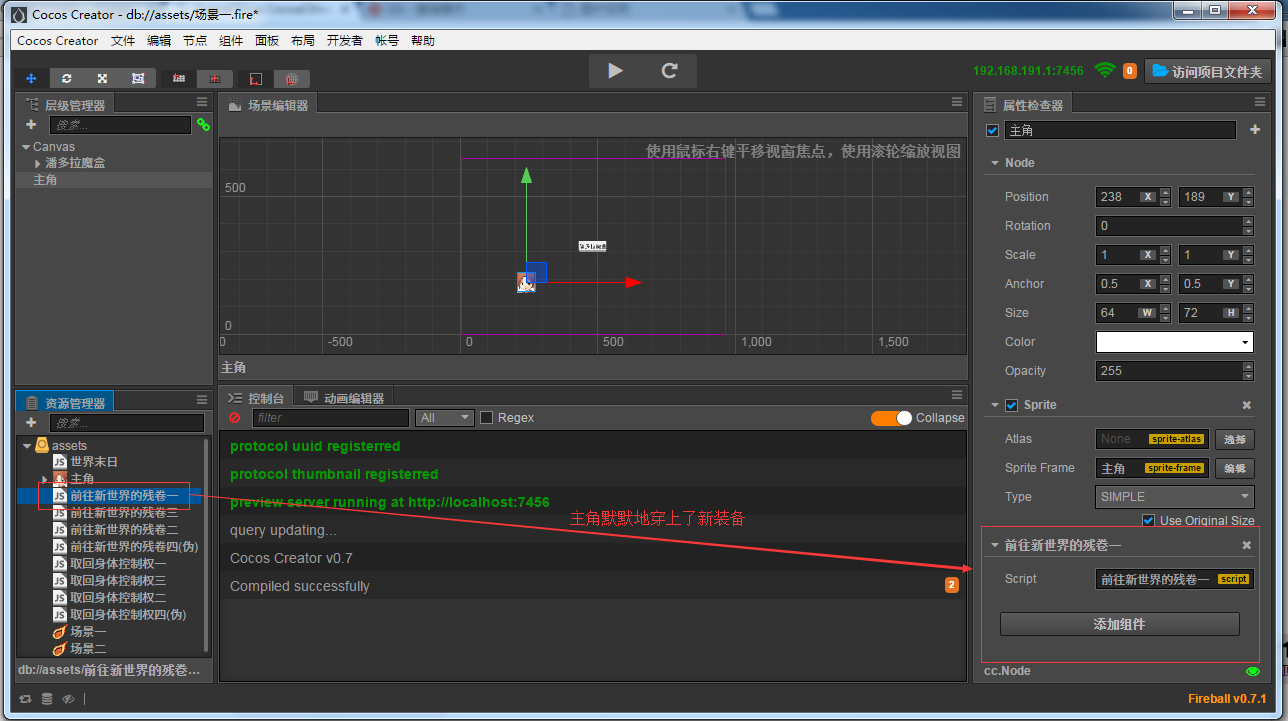
Task: Switch to the 动画编辑器 tab
Action: click(344, 398)
